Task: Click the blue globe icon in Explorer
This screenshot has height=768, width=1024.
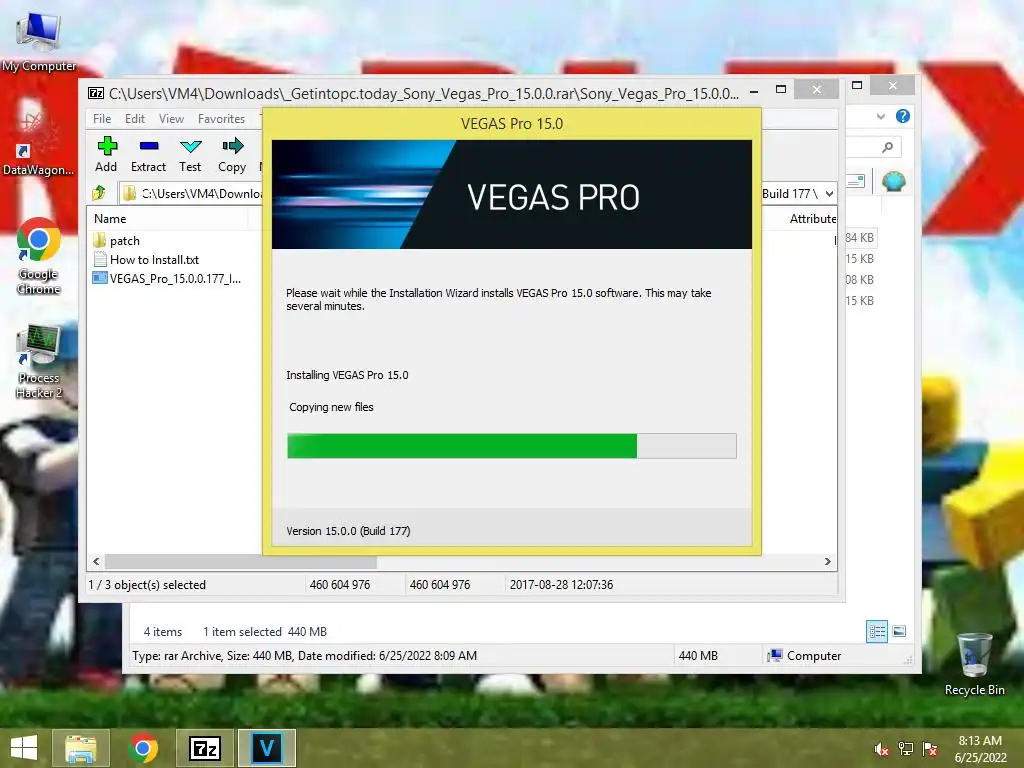Action: [x=893, y=181]
